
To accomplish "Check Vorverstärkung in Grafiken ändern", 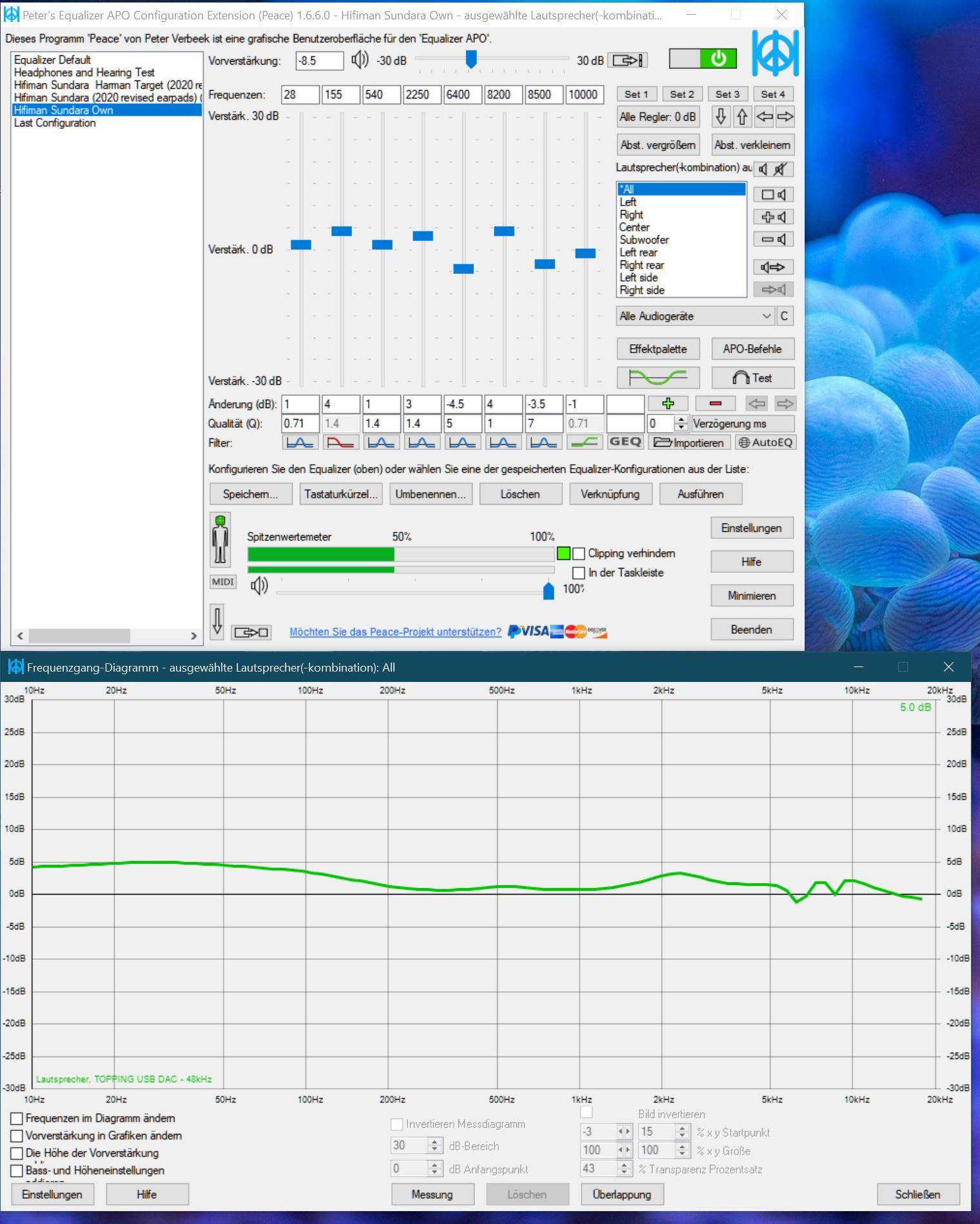I will pos(17,1136).
